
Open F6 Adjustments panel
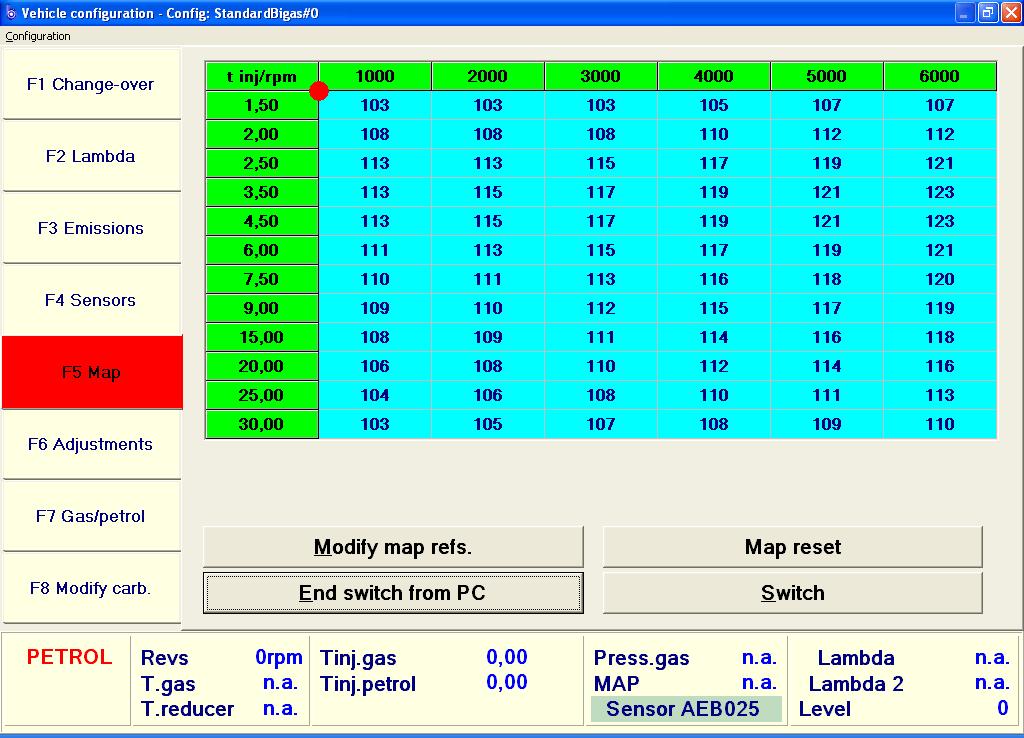pos(91,445)
